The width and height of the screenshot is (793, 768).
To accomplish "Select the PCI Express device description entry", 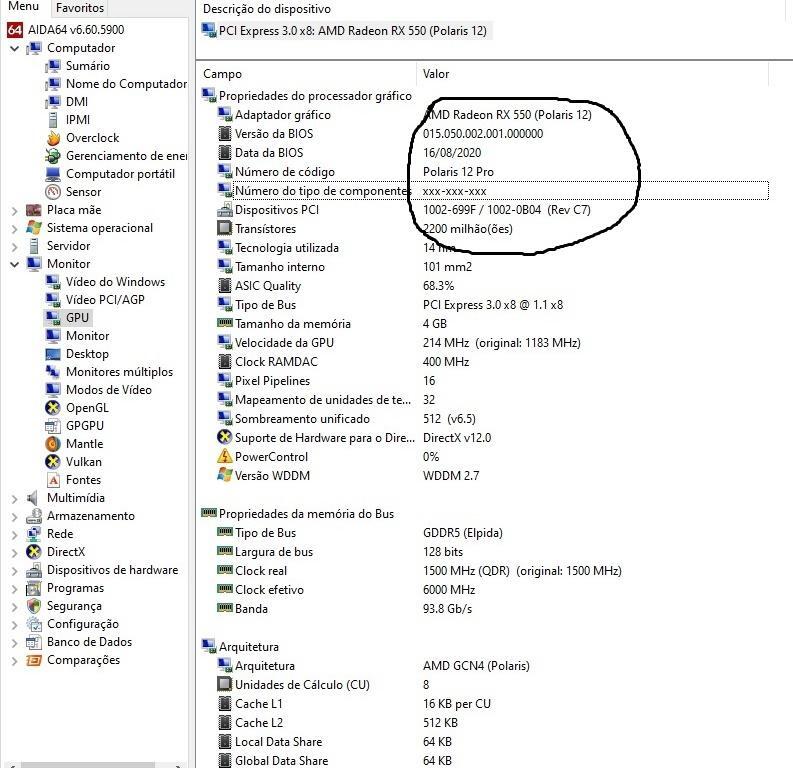I will 346,31.
